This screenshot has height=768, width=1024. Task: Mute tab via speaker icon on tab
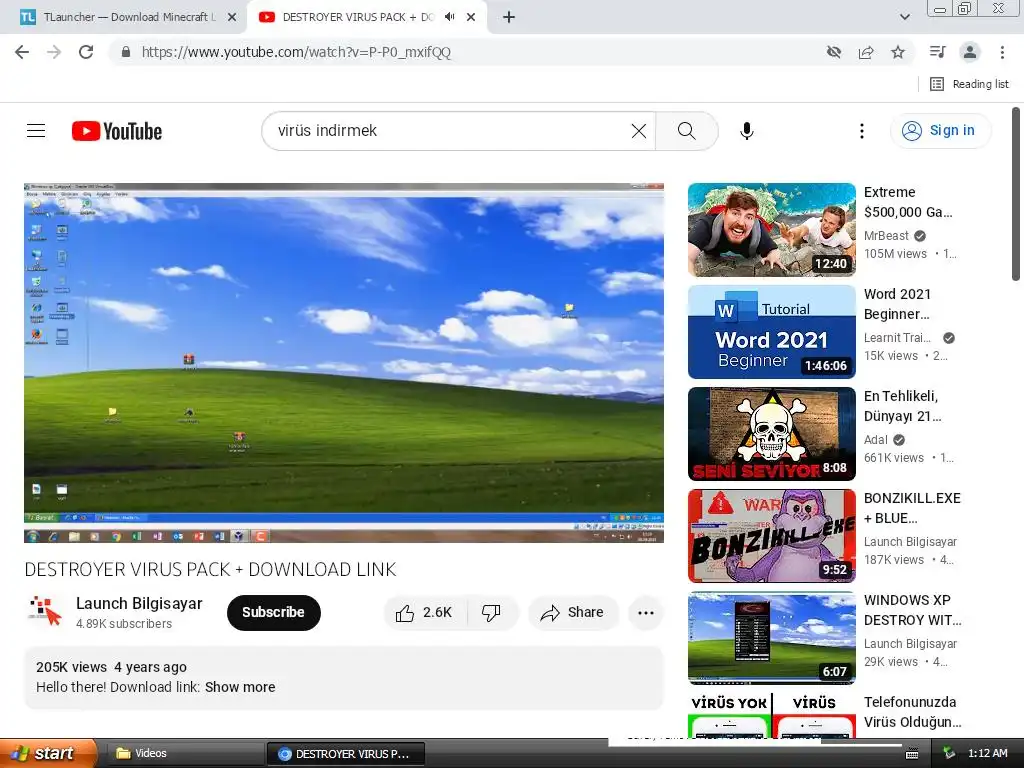pyautogui.click(x=449, y=17)
